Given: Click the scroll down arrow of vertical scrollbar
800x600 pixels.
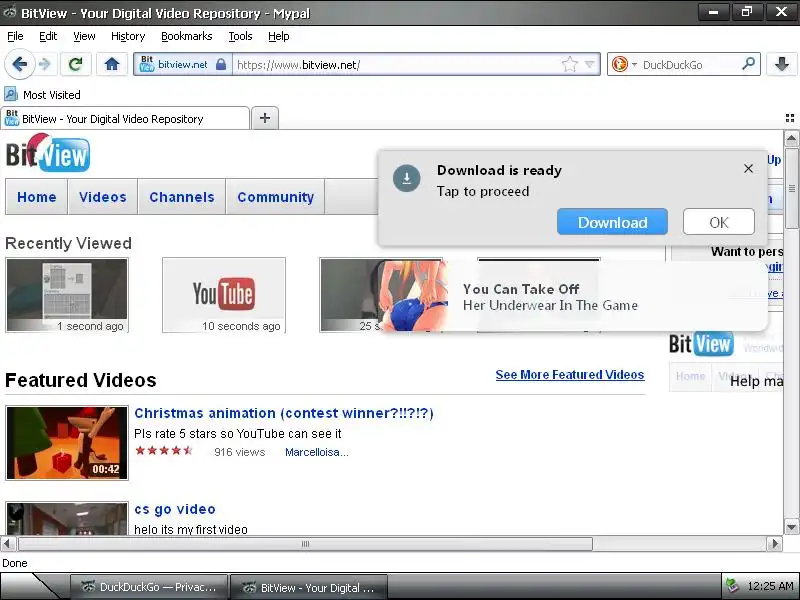Looking at the screenshot, I should (791, 527).
